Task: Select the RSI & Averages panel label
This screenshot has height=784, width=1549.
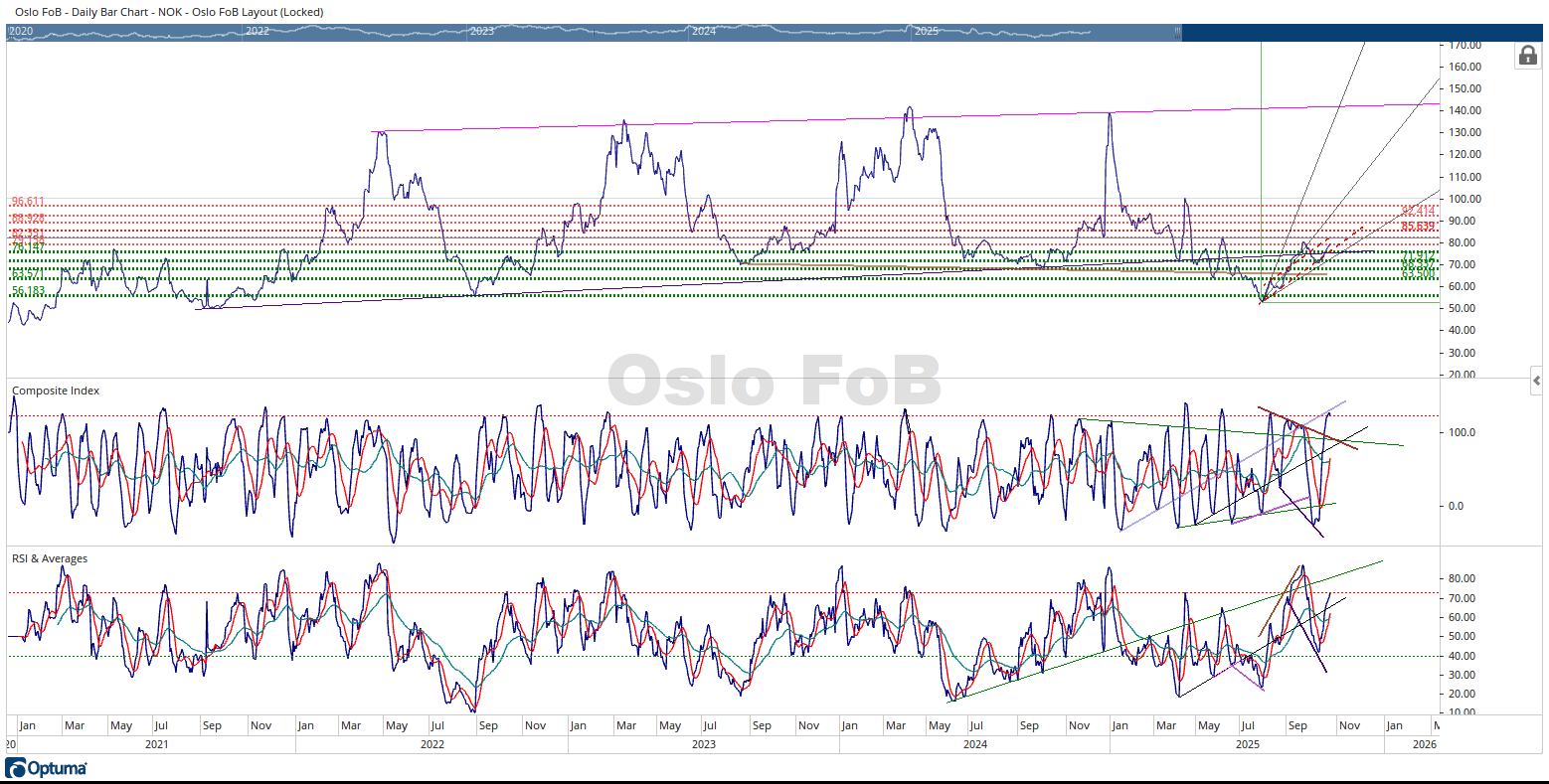Action: [x=50, y=558]
